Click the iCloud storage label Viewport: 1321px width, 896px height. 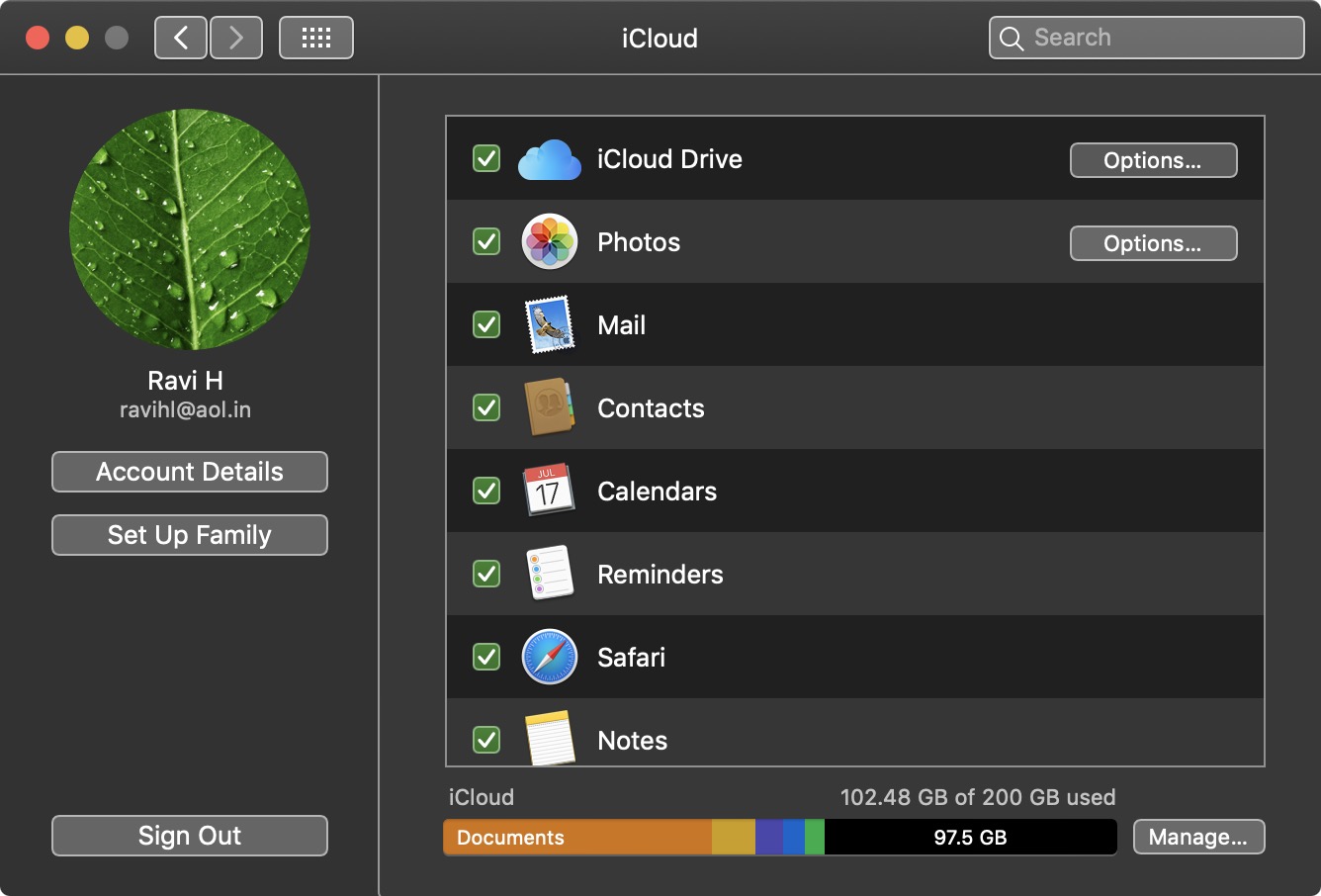click(x=482, y=797)
